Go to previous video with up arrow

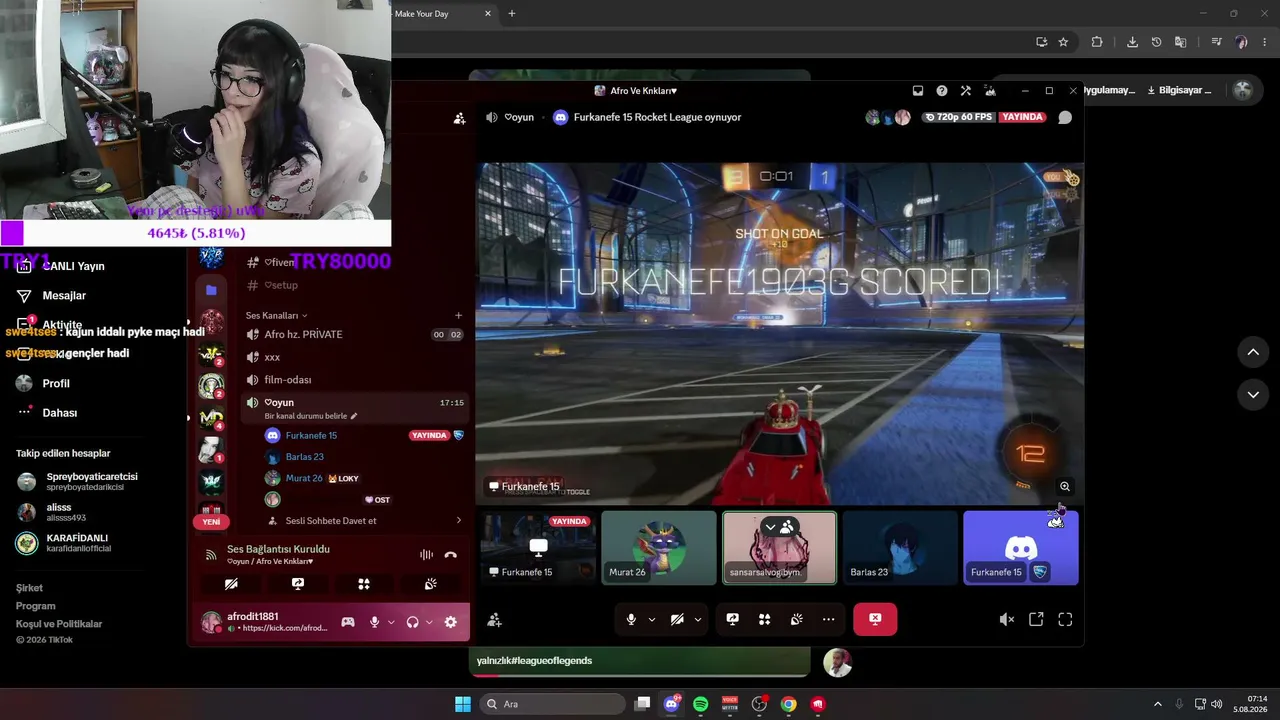point(1253,352)
